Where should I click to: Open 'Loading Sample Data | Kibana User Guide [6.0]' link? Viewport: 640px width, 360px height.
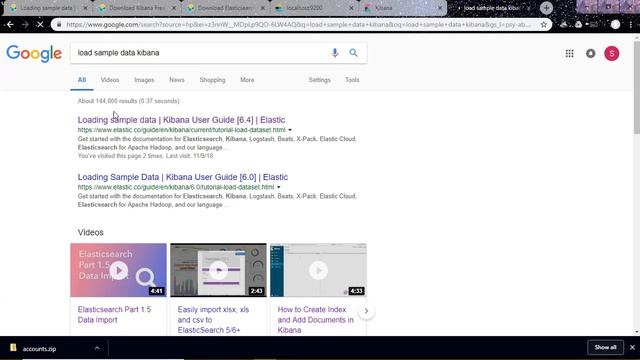click(182, 177)
